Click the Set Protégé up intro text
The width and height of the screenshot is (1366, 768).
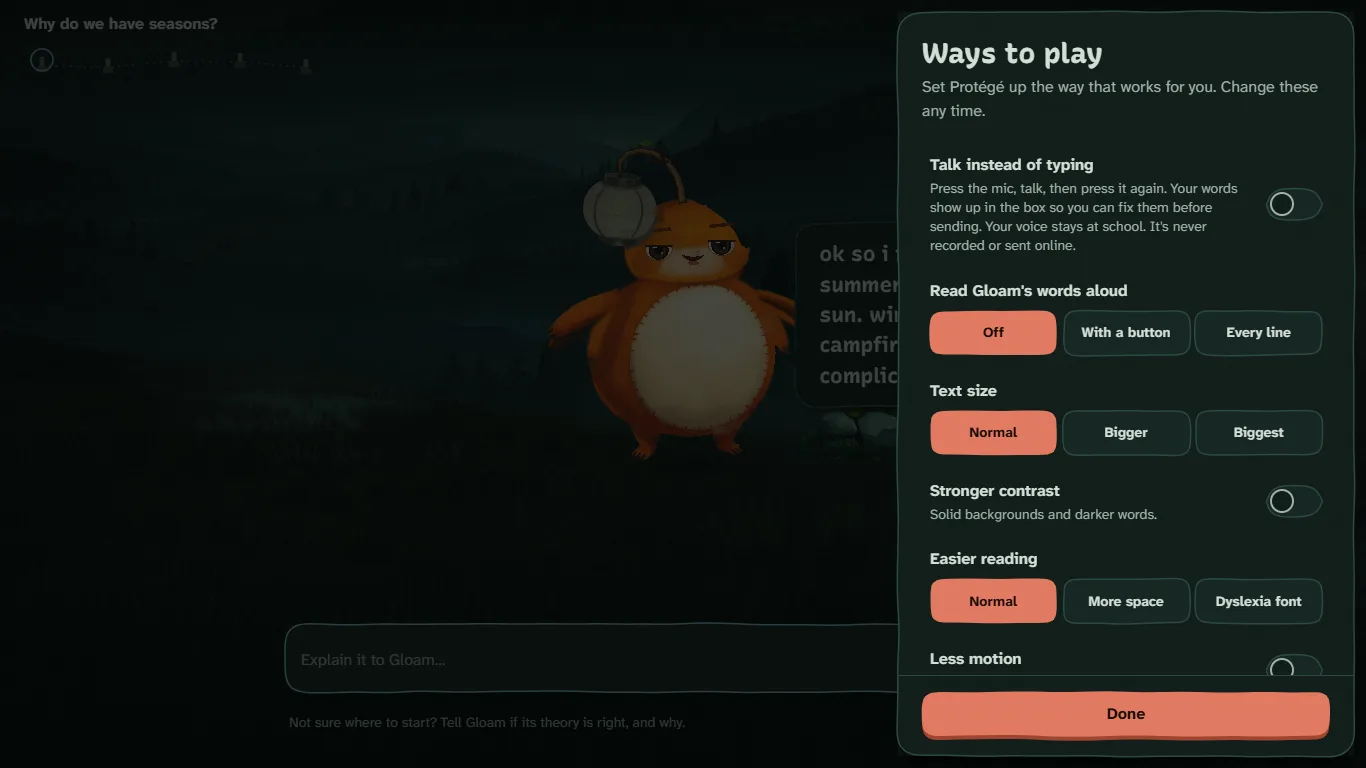tap(1120, 99)
